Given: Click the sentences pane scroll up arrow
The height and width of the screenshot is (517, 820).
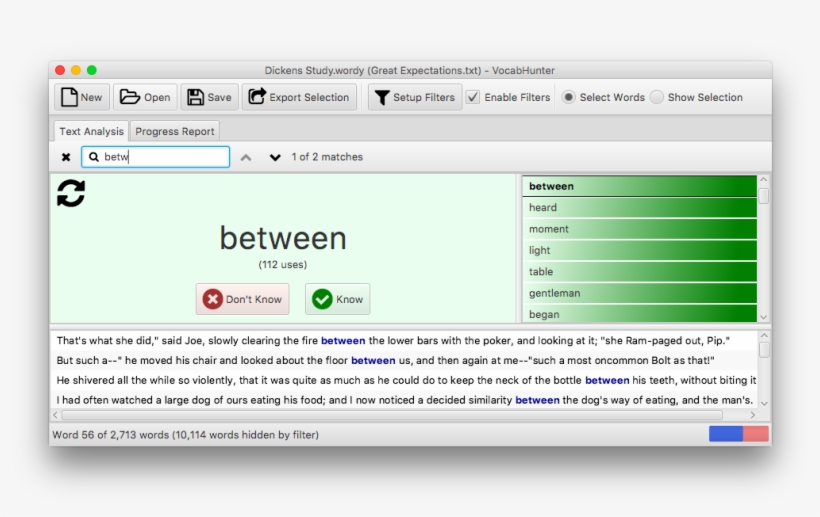Looking at the screenshot, I should pyautogui.click(x=764, y=335).
